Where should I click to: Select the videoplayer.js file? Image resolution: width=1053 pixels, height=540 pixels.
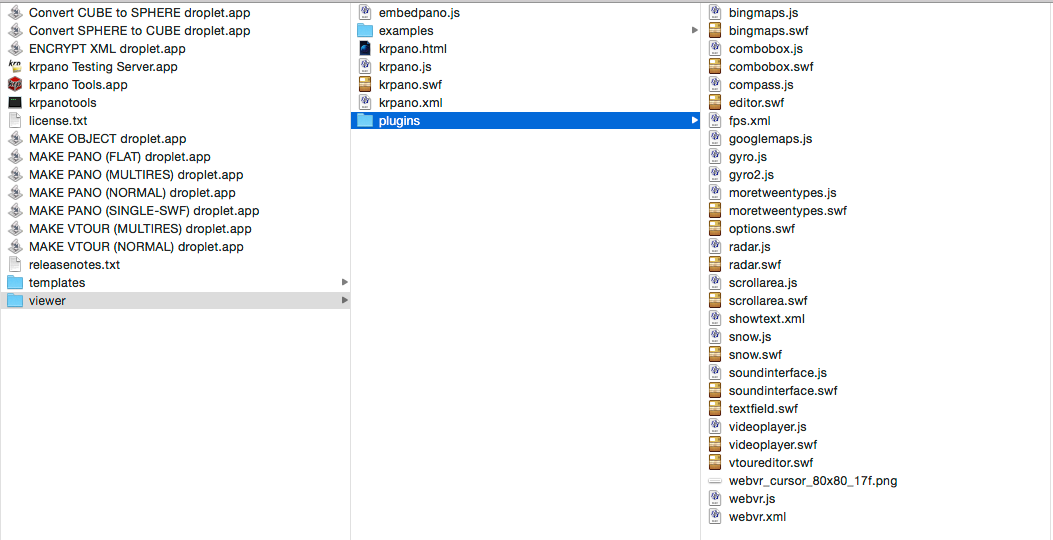(768, 426)
